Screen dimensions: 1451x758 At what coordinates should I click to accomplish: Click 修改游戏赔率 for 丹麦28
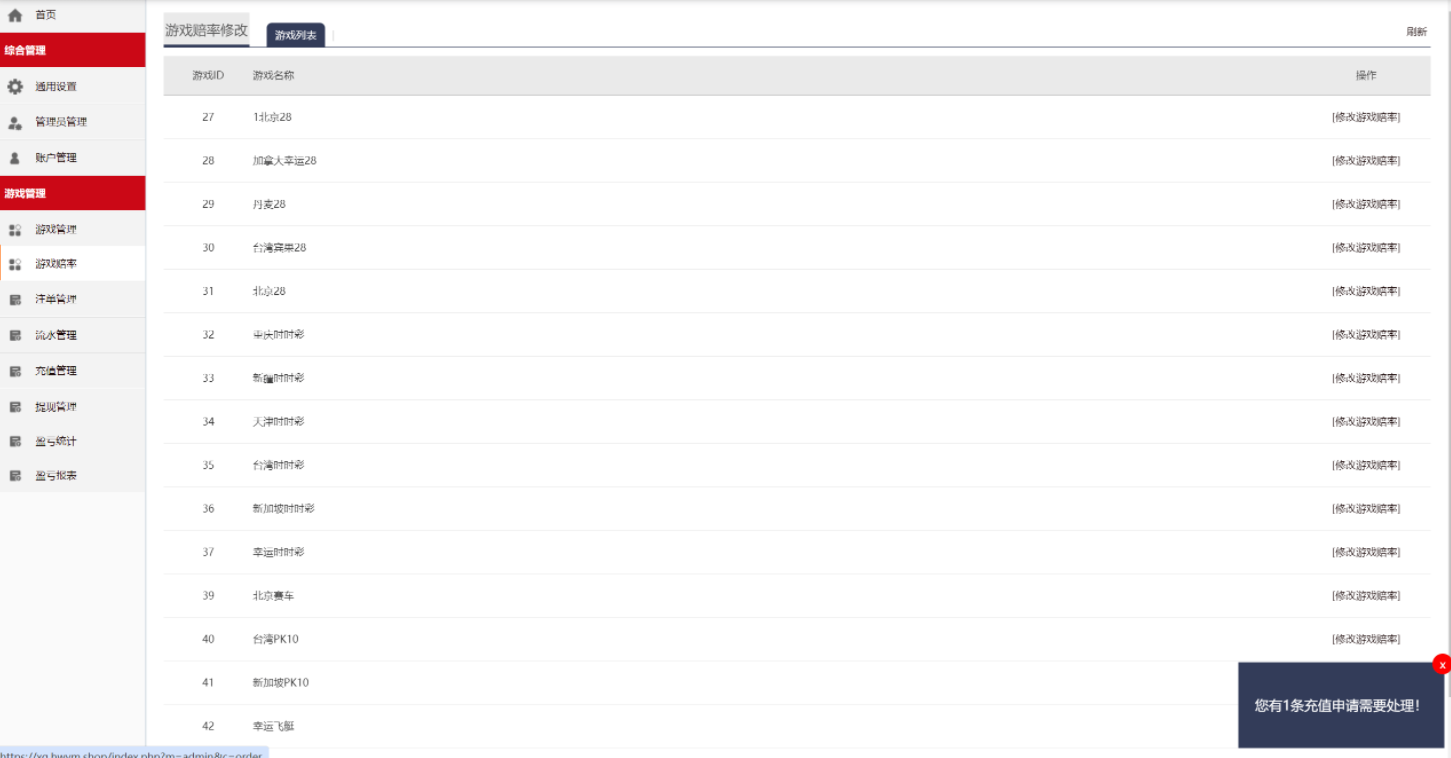pyautogui.click(x=1366, y=204)
